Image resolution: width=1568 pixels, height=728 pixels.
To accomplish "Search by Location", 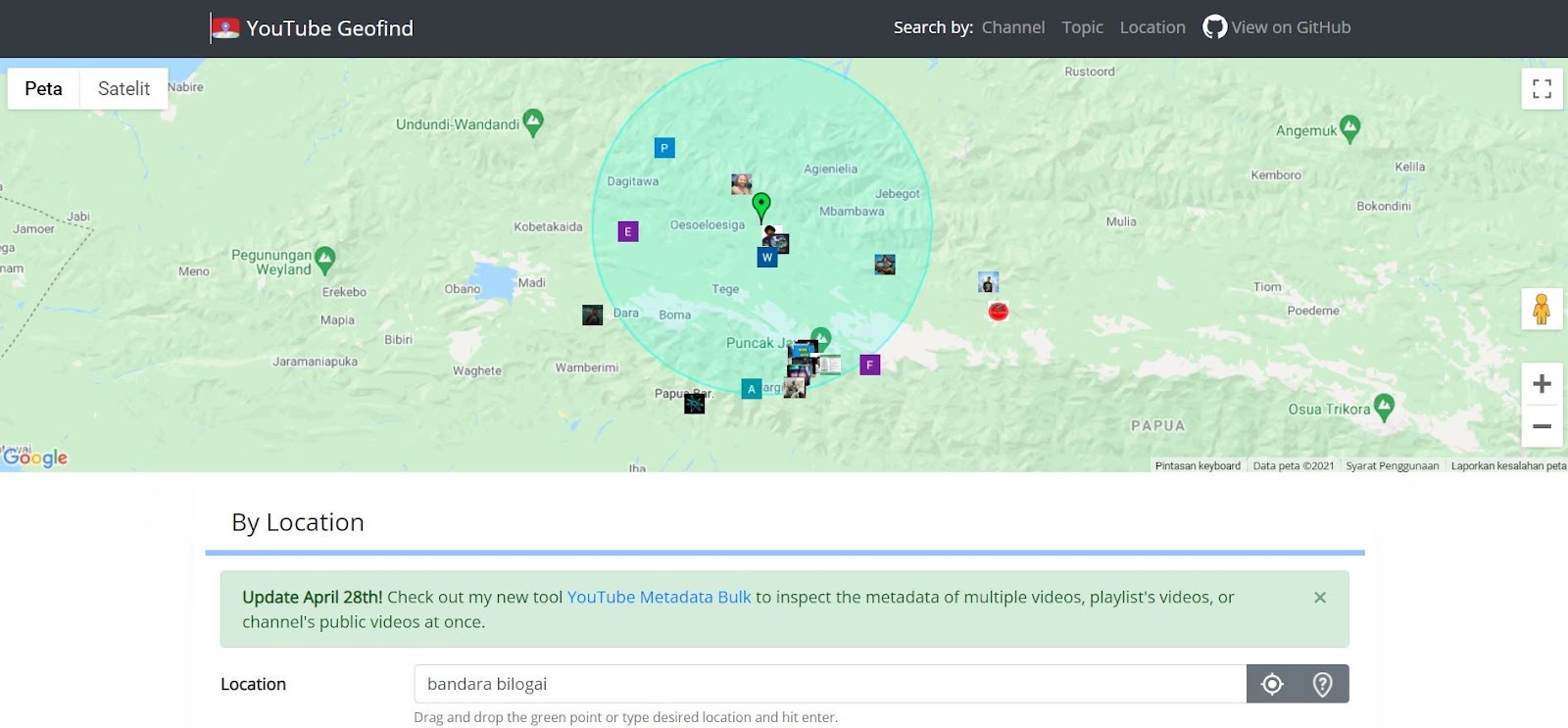I will 1152,27.
